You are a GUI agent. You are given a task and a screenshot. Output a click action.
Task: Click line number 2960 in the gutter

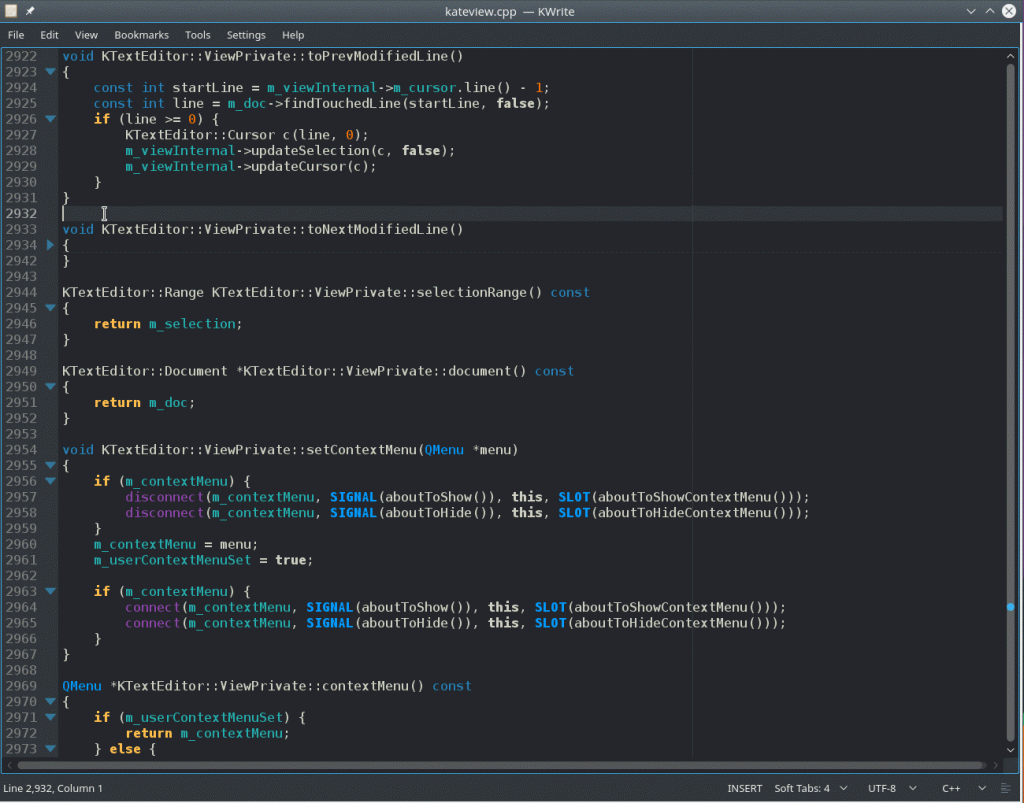(21, 544)
